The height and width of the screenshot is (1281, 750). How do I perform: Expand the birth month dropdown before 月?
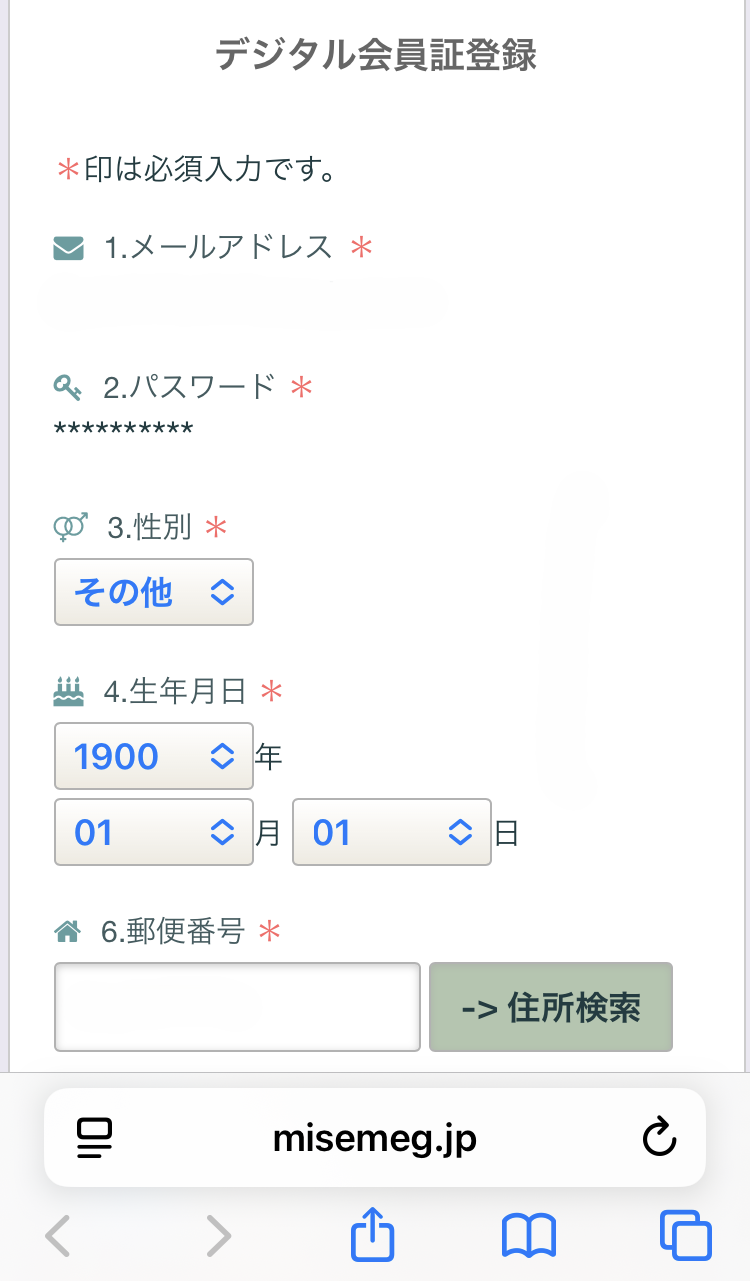coord(154,832)
